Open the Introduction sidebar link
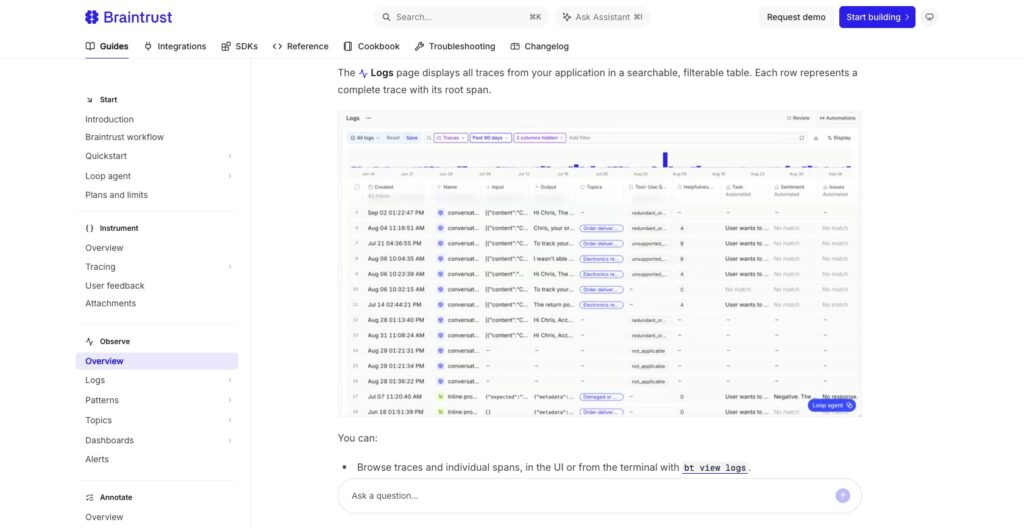The height and width of the screenshot is (528, 1024). tap(109, 120)
